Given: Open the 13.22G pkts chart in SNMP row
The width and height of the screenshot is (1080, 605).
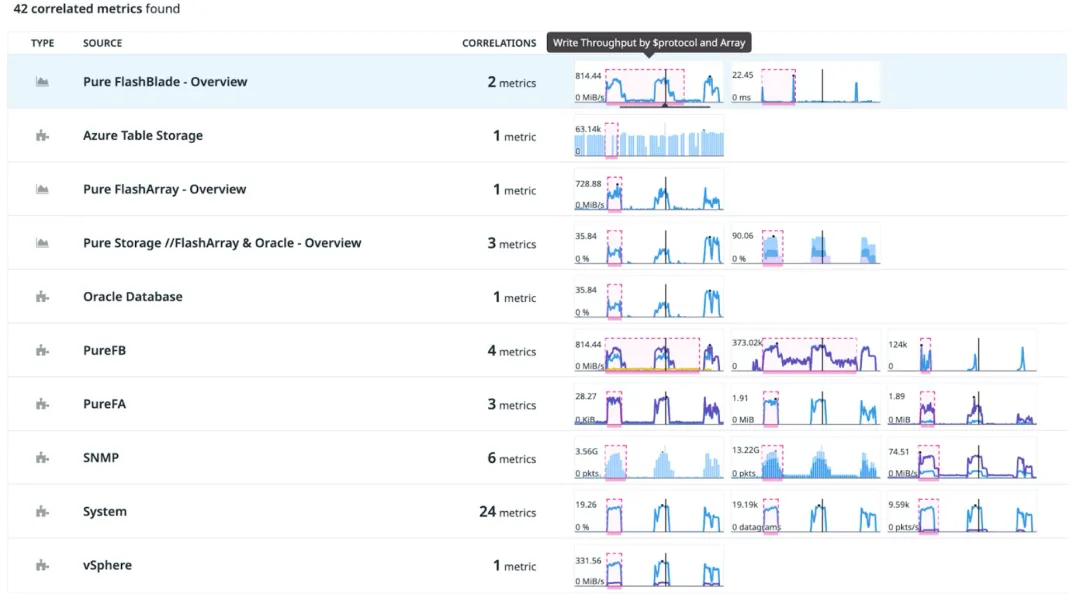Looking at the screenshot, I should 805,459.
